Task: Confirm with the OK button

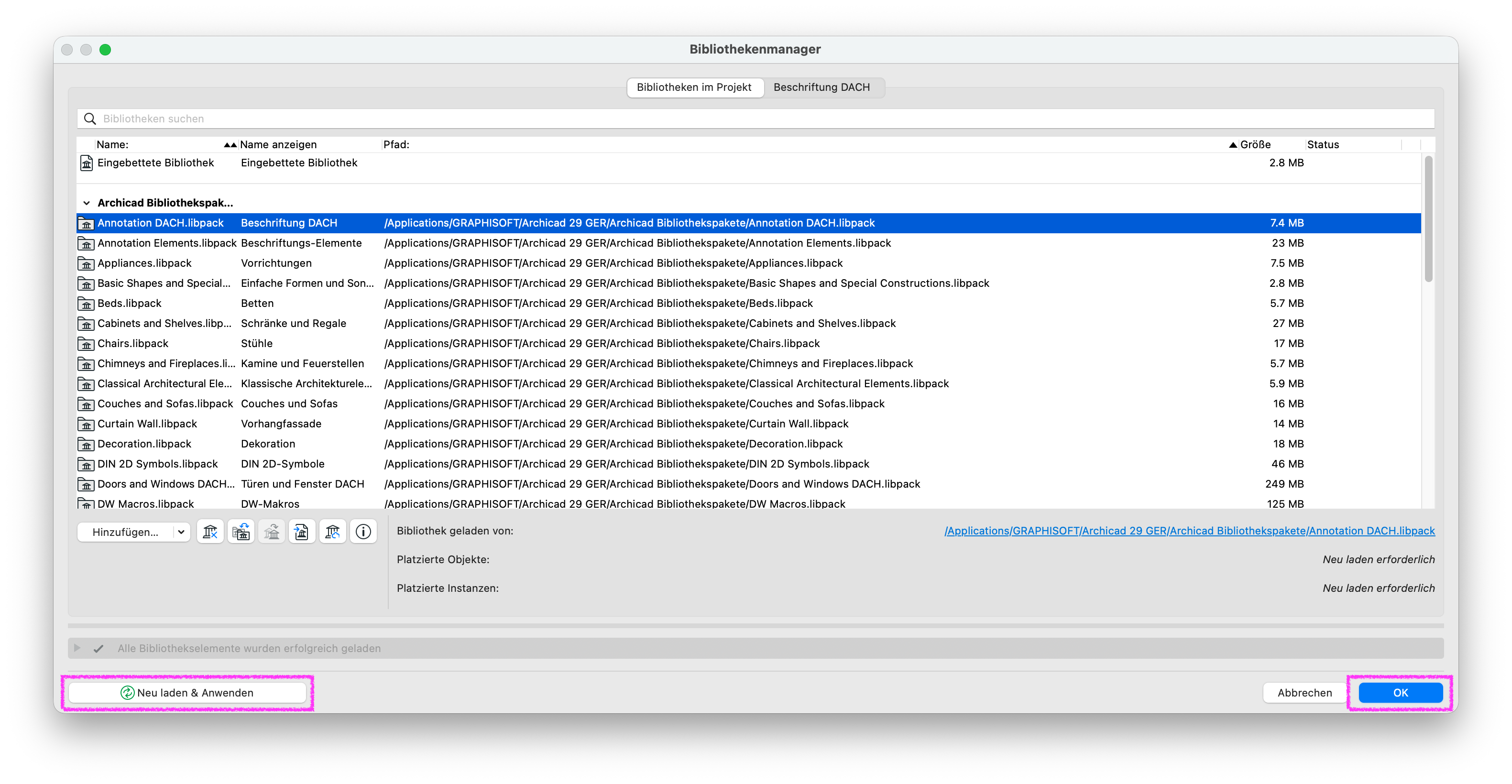Action: coord(1400,693)
